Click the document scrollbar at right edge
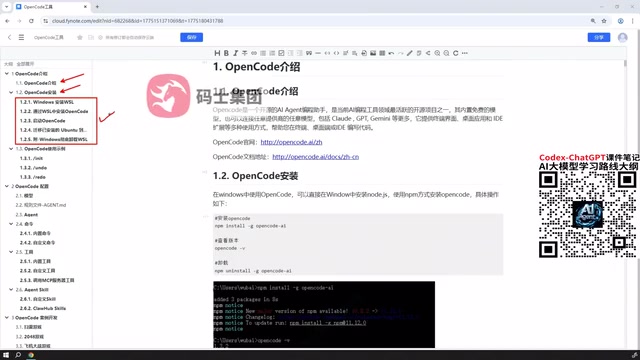Viewport: 640px width, 360px height. point(625,63)
